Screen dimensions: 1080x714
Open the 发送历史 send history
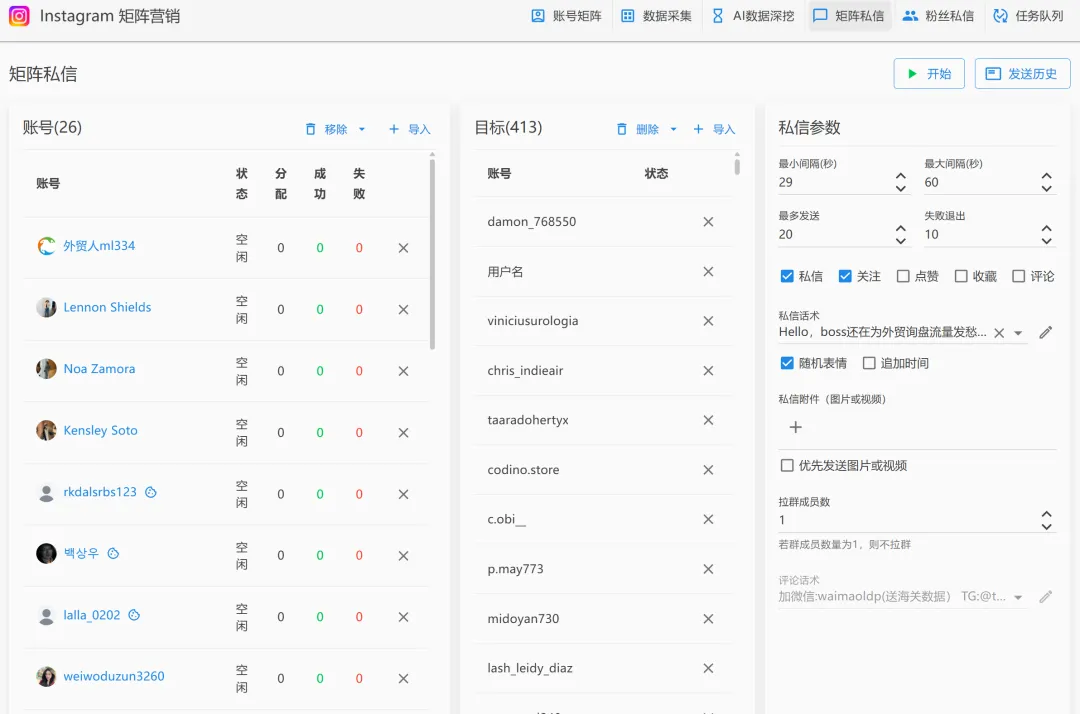click(1022, 73)
